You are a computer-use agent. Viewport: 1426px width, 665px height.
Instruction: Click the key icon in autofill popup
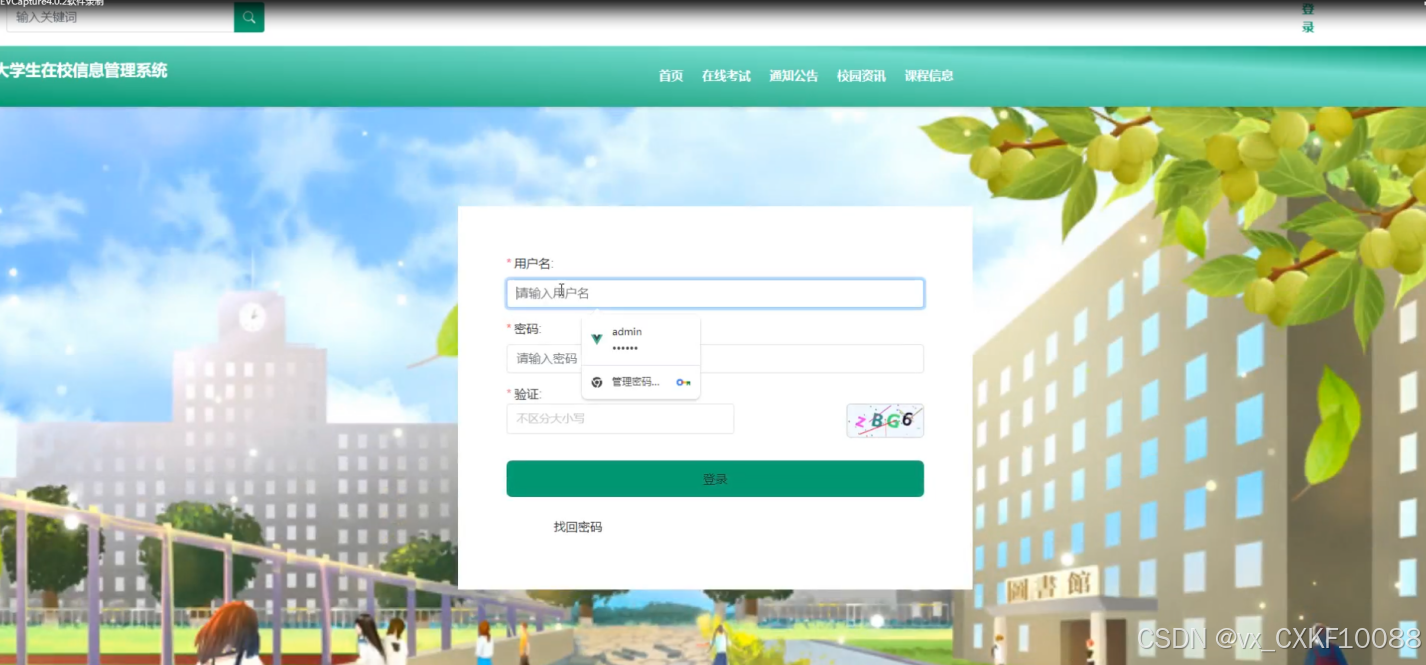pyautogui.click(x=683, y=382)
